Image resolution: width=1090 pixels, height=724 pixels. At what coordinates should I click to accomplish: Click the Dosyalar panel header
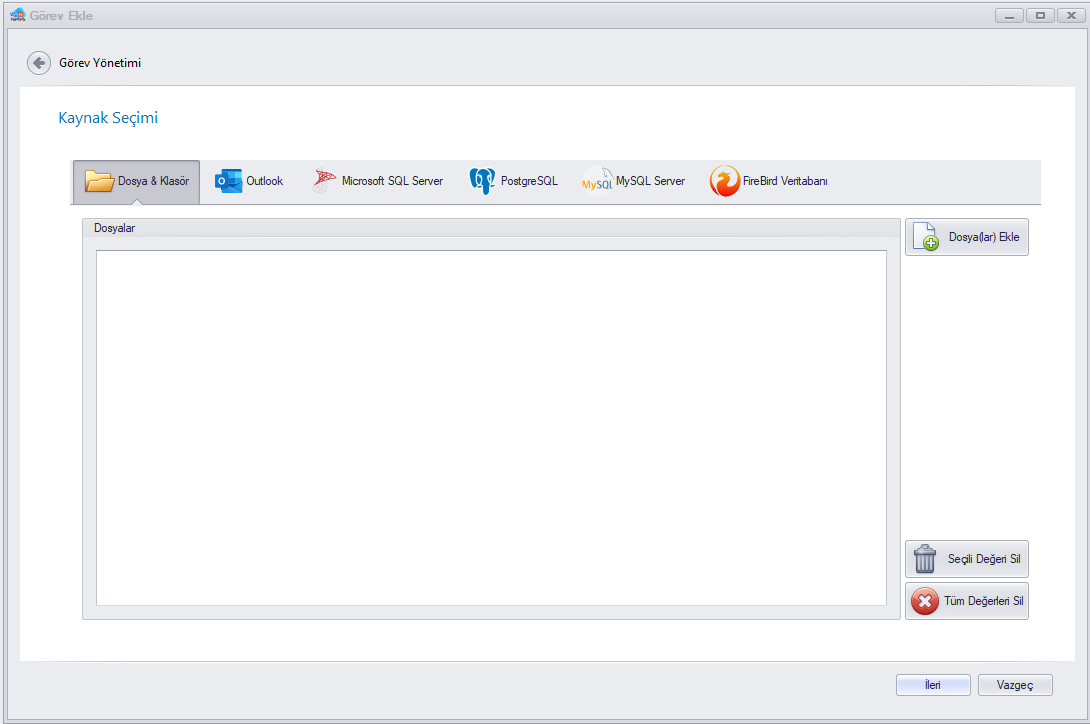115,228
